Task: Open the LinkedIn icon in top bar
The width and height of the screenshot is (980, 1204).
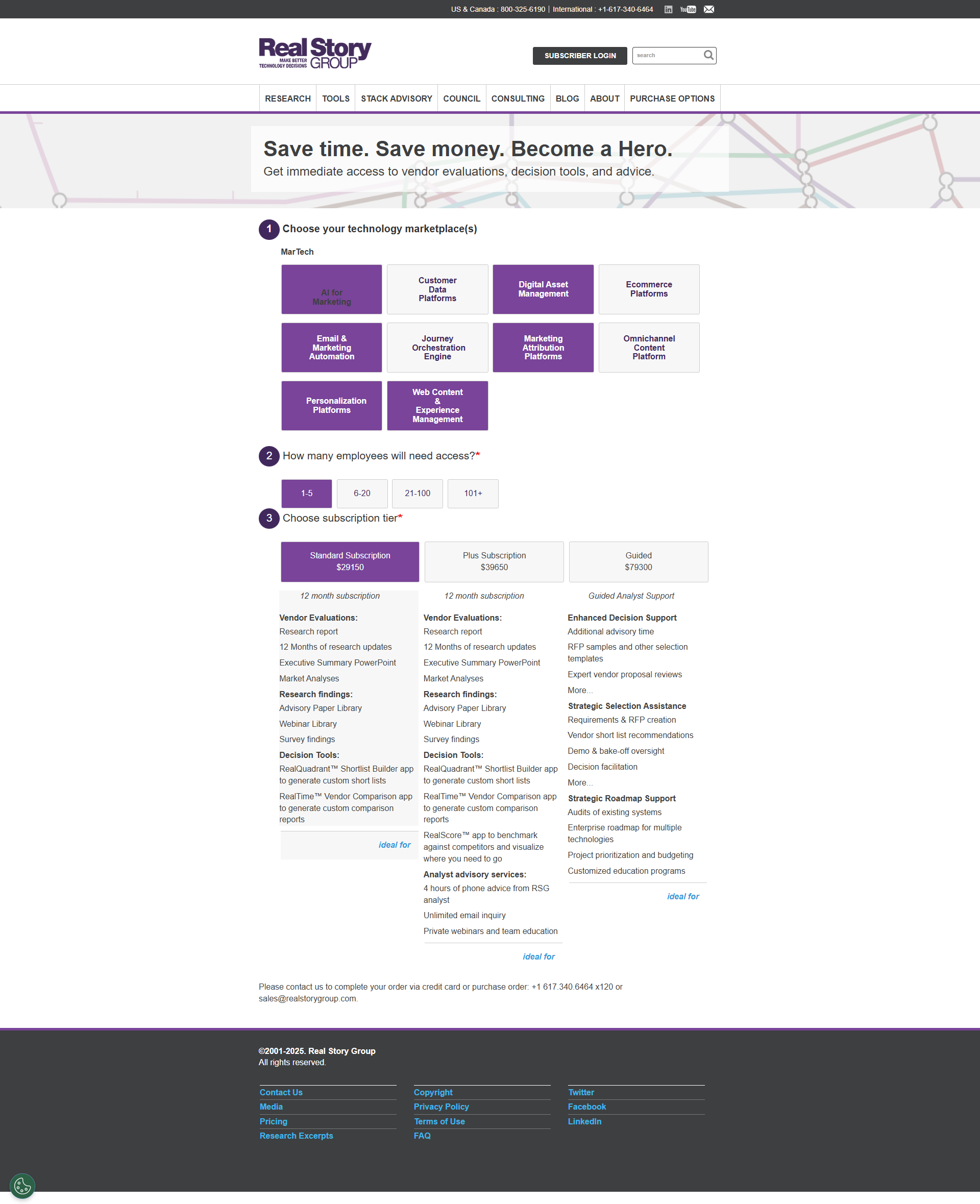Action: pyautogui.click(x=668, y=9)
